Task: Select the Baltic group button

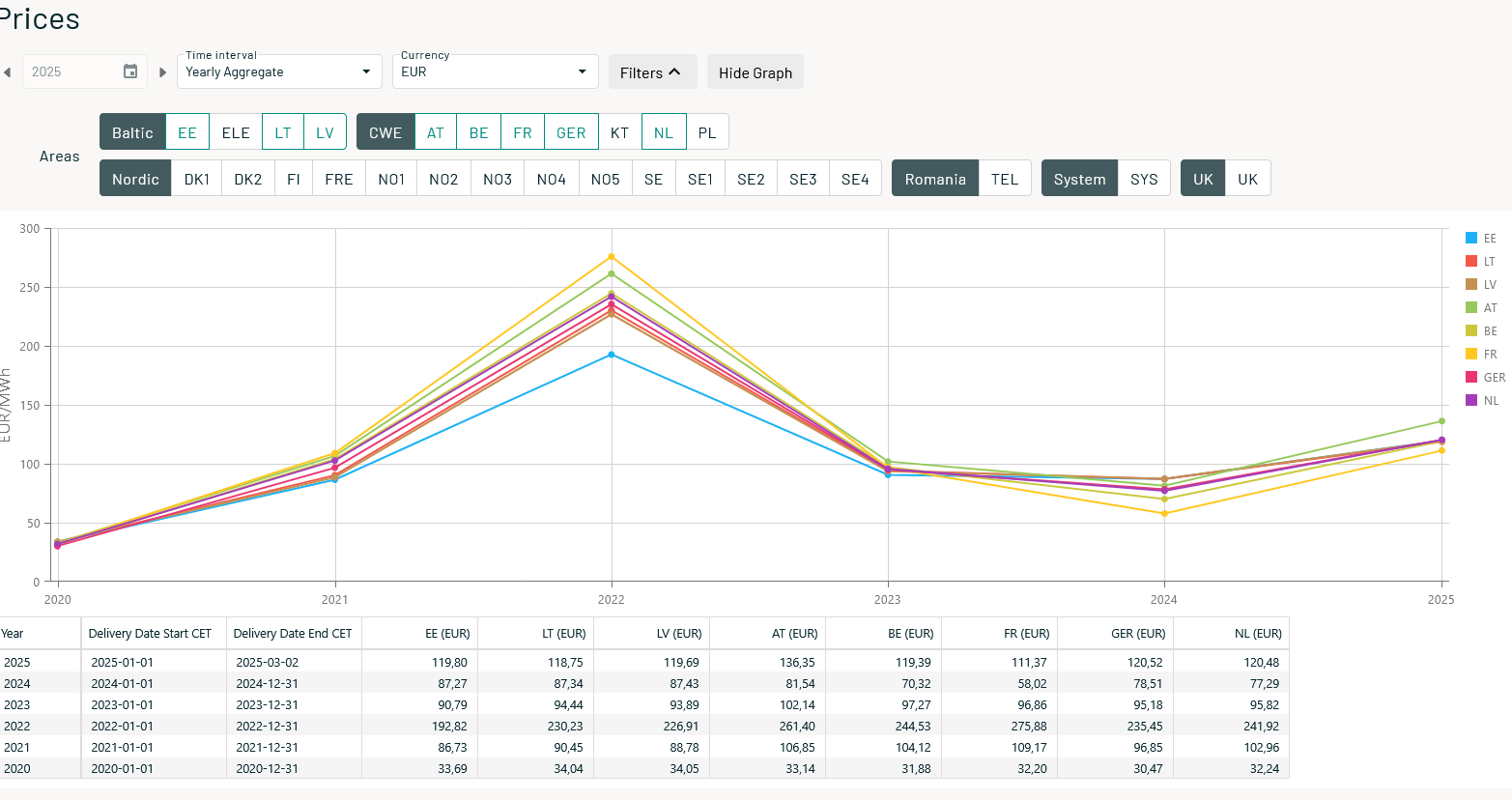Action: coord(132,132)
